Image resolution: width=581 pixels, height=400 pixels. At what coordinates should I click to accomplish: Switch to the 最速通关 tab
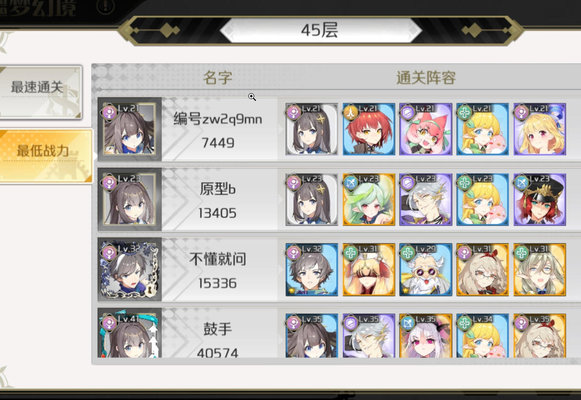40,92
